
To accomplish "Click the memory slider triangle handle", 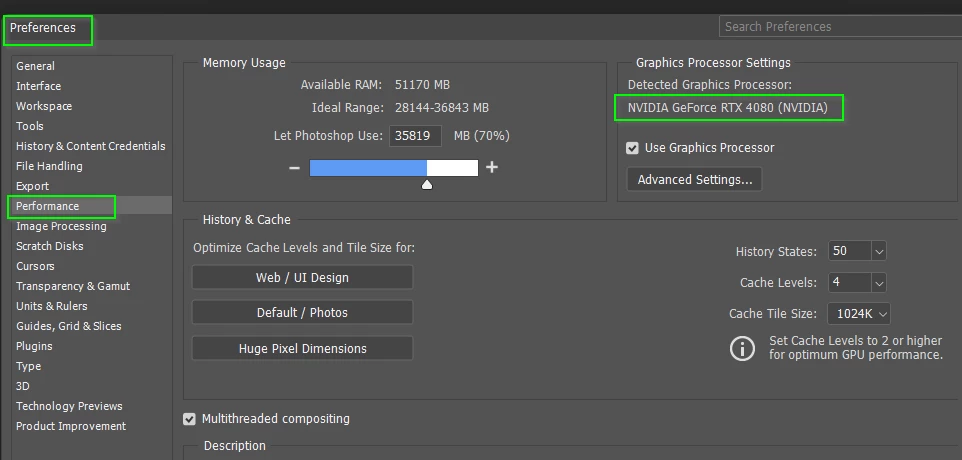I will [427, 184].
